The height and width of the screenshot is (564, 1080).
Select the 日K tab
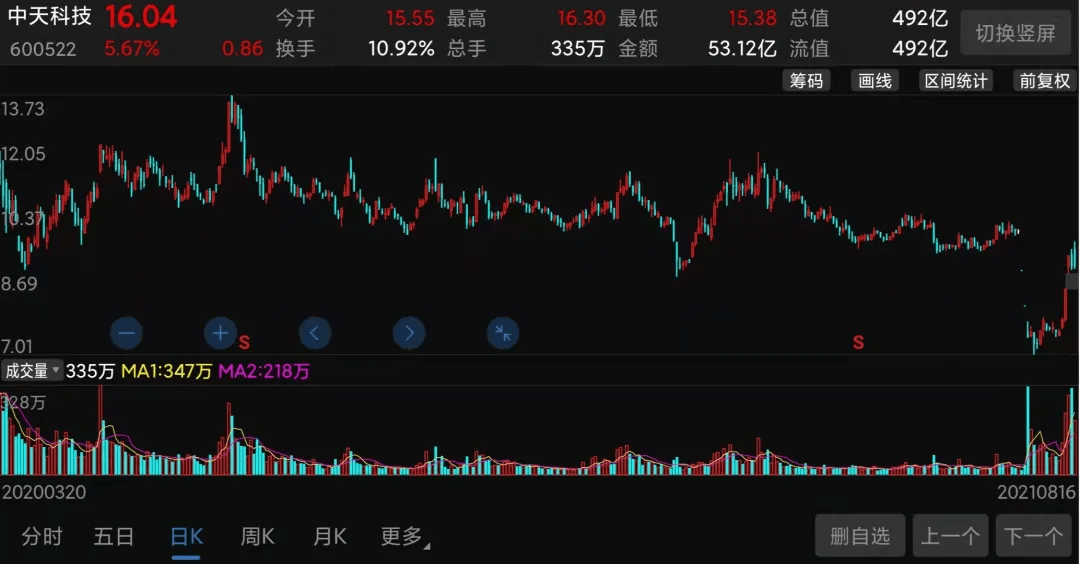pyautogui.click(x=186, y=536)
